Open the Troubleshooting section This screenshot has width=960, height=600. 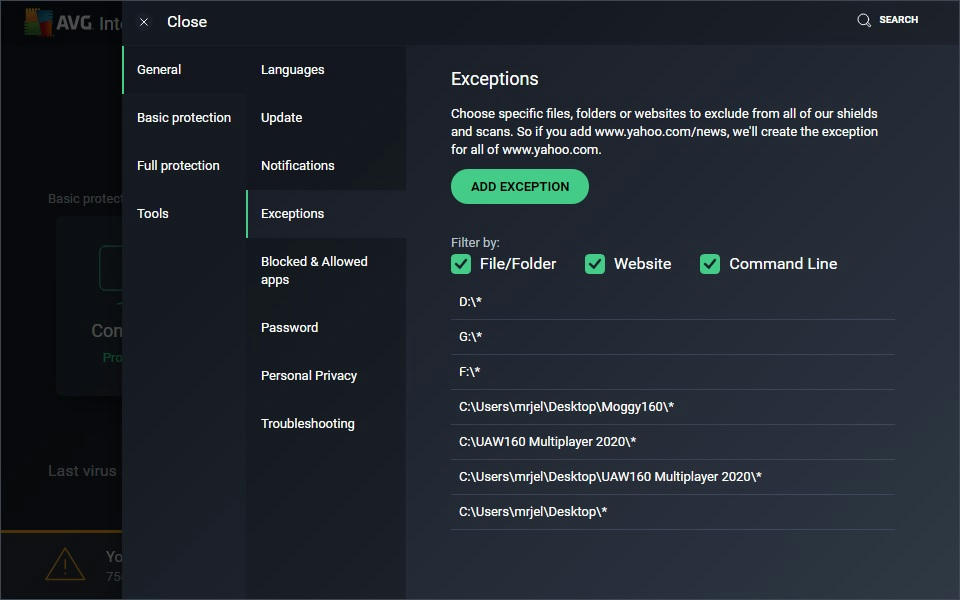coord(326,424)
